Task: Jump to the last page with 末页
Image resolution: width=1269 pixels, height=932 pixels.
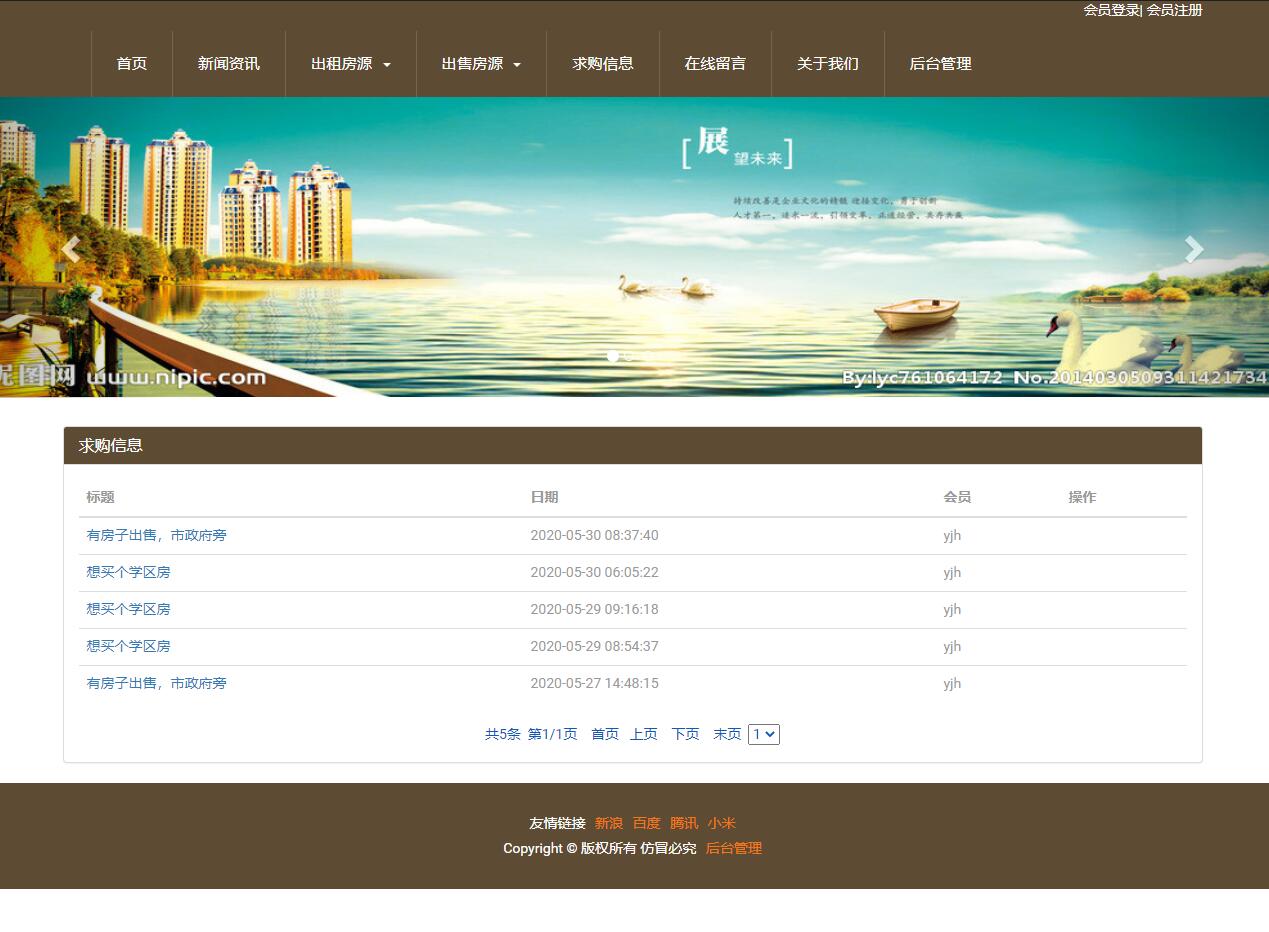Action: (x=727, y=733)
